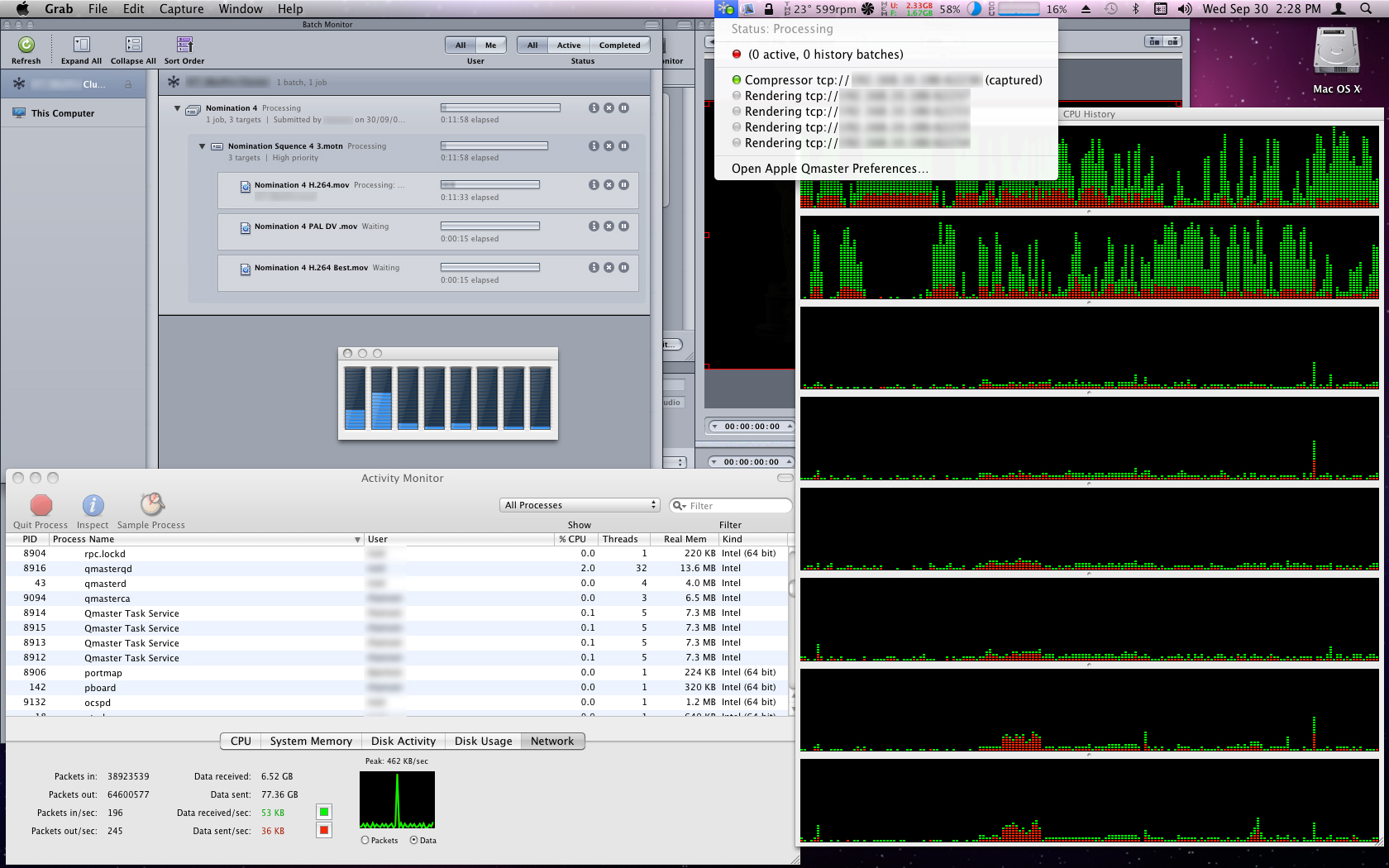Click the Nomination 4 batch progress bar
Viewport: 1389px width, 868px height.
[500, 108]
